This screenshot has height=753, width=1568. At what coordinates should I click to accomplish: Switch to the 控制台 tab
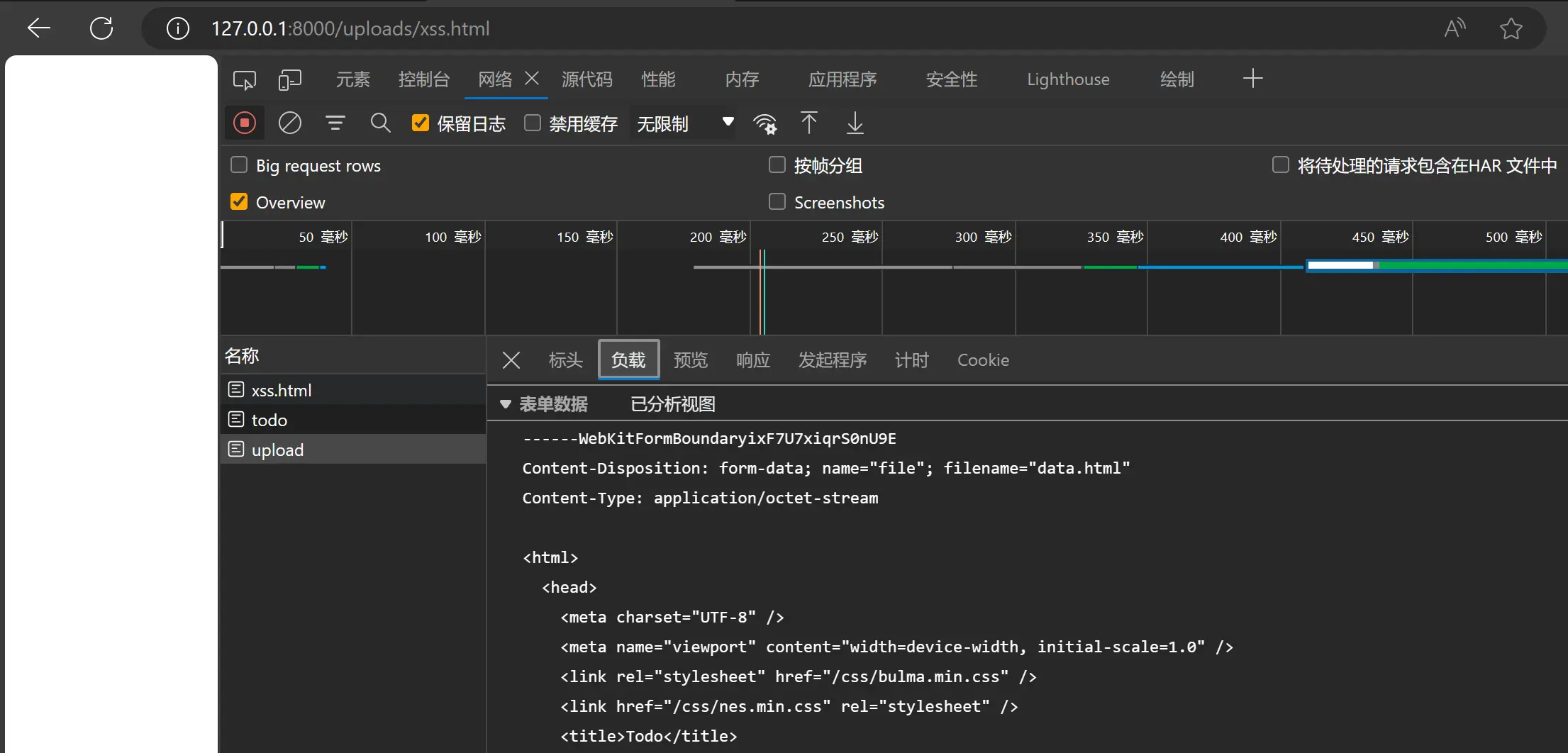pyautogui.click(x=423, y=79)
